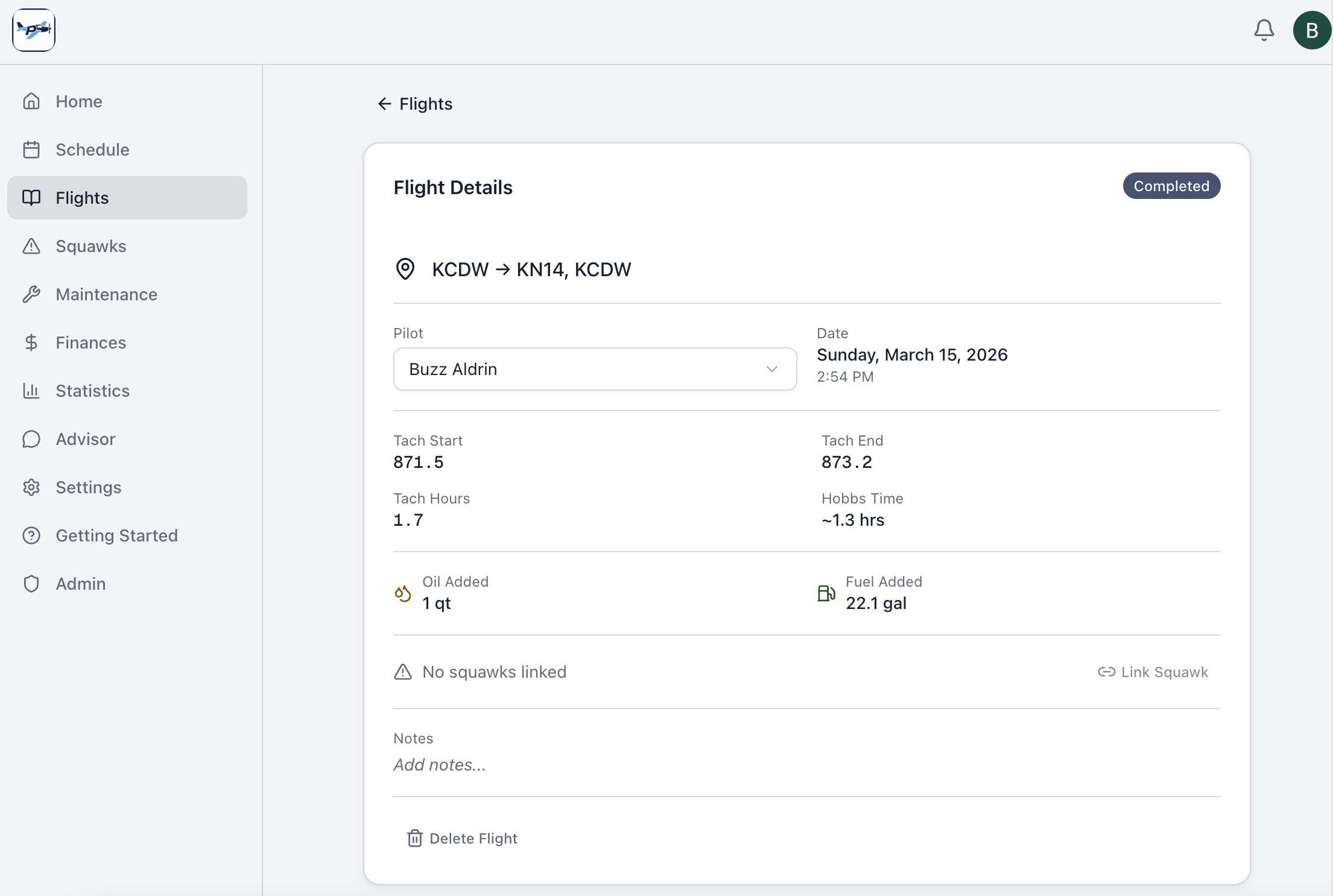Click the PlaneSync logo
Viewport: 1333px width, 896px height.
pos(33,30)
